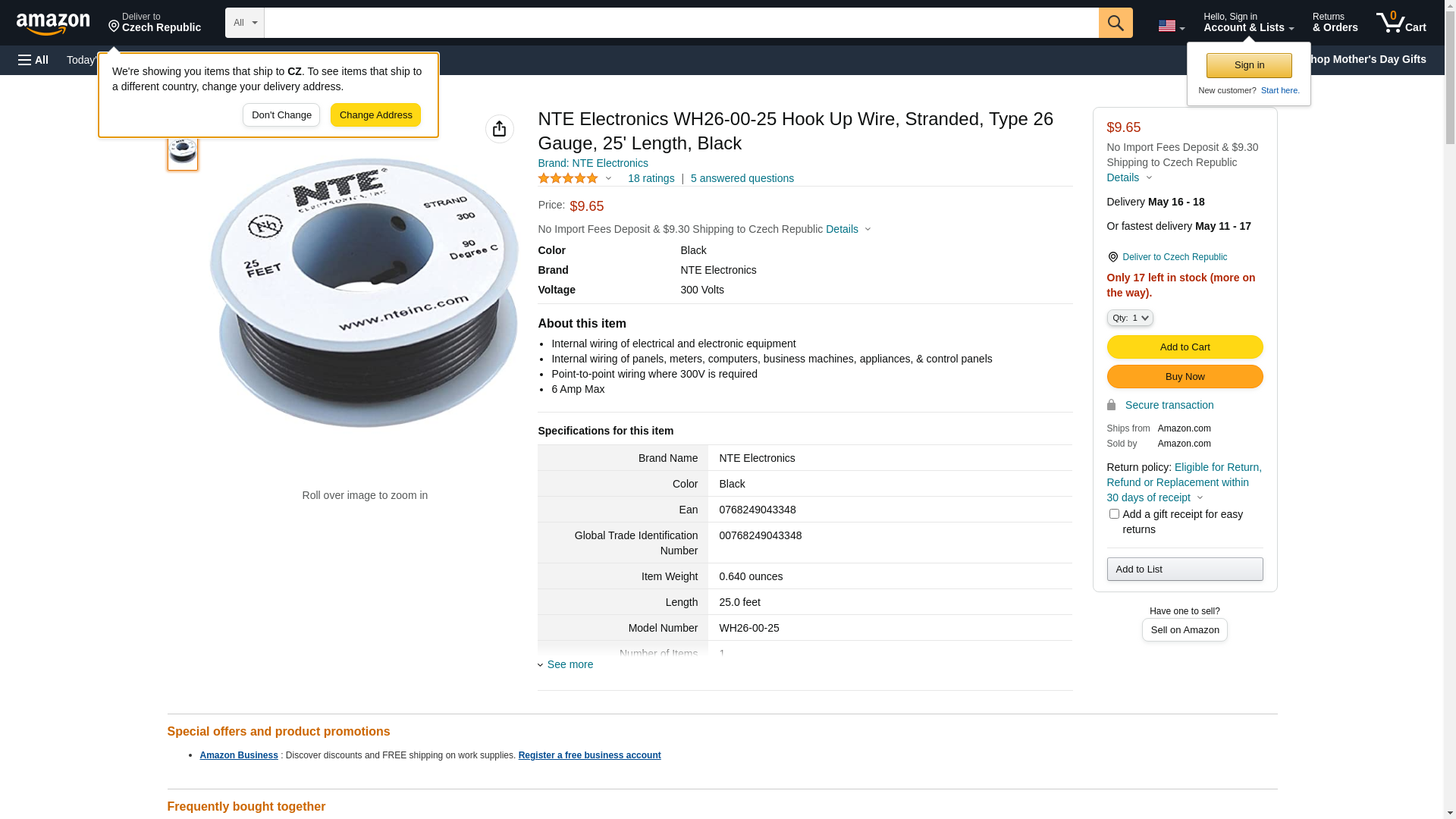Click the share icon above product image
The height and width of the screenshot is (819, 1456).
[499, 129]
